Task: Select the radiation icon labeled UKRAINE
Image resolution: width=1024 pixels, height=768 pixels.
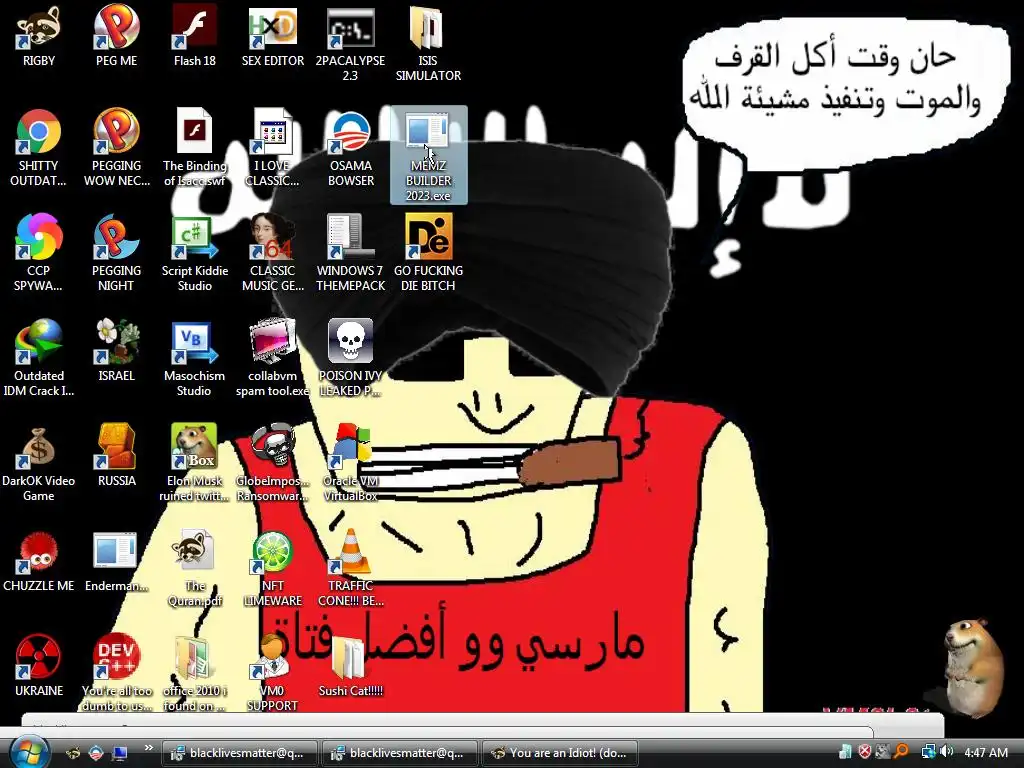Action: [39, 666]
